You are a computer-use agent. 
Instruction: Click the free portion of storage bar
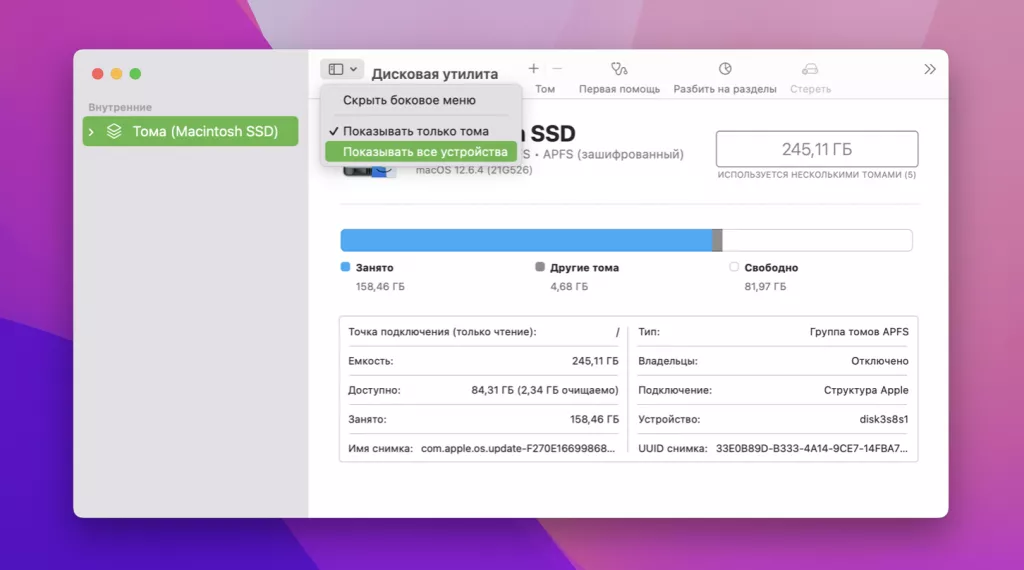coord(817,240)
